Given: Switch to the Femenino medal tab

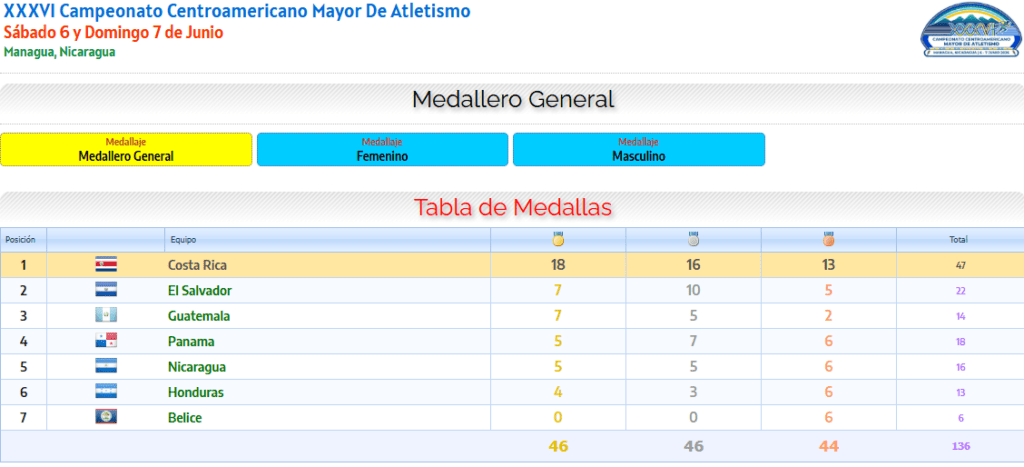Looking at the screenshot, I should pos(382,150).
